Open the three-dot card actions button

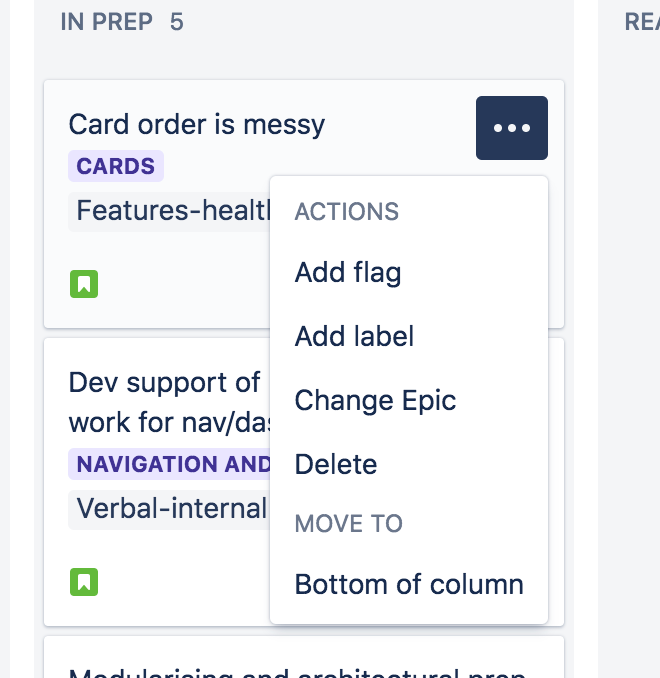512,128
